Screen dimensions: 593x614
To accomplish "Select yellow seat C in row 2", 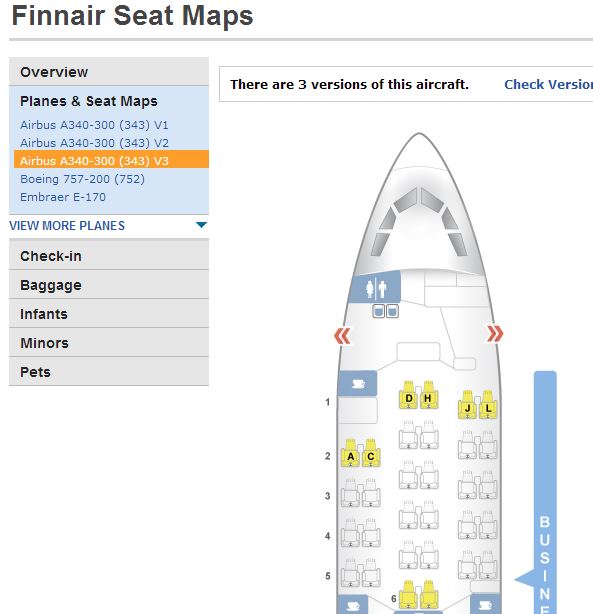I will pos(371,453).
